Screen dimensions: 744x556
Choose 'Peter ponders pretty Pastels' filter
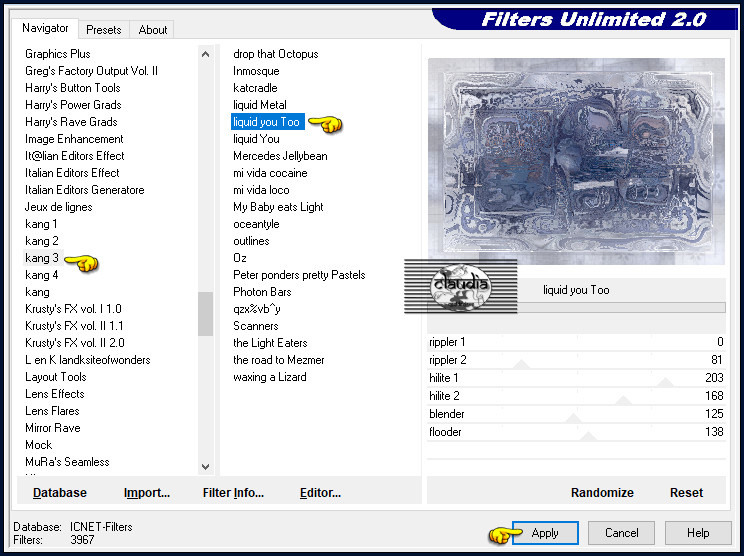coord(299,275)
